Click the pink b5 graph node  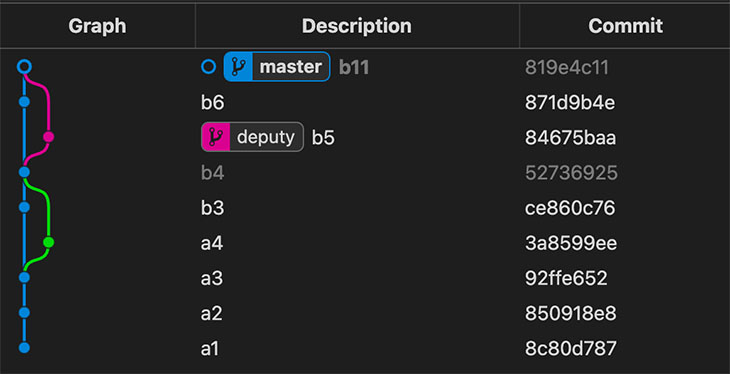(x=48, y=137)
